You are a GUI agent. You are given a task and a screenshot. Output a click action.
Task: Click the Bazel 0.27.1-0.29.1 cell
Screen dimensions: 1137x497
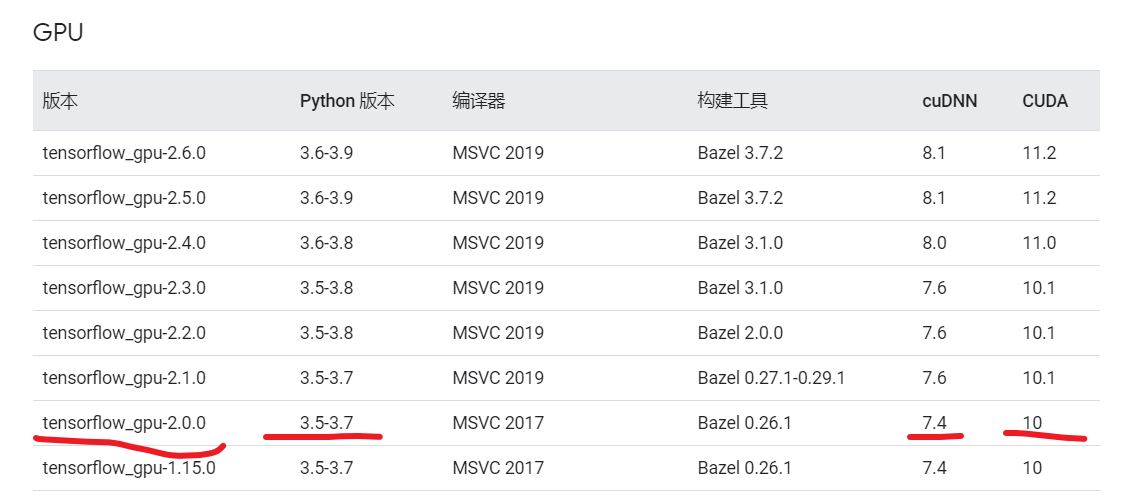pos(772,378)
